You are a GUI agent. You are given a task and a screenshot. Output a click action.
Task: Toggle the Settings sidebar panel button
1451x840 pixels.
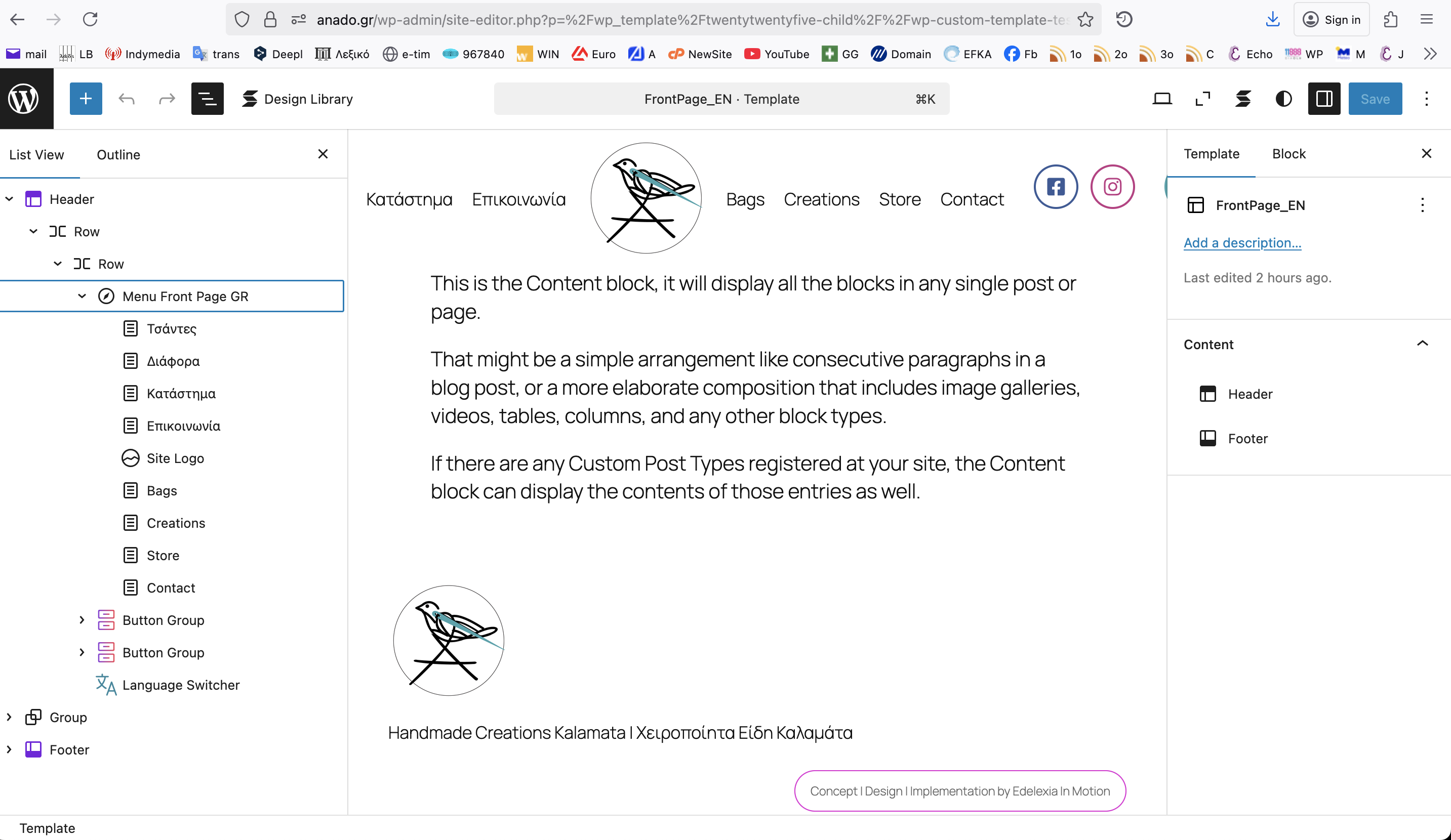click(1324, 99)
